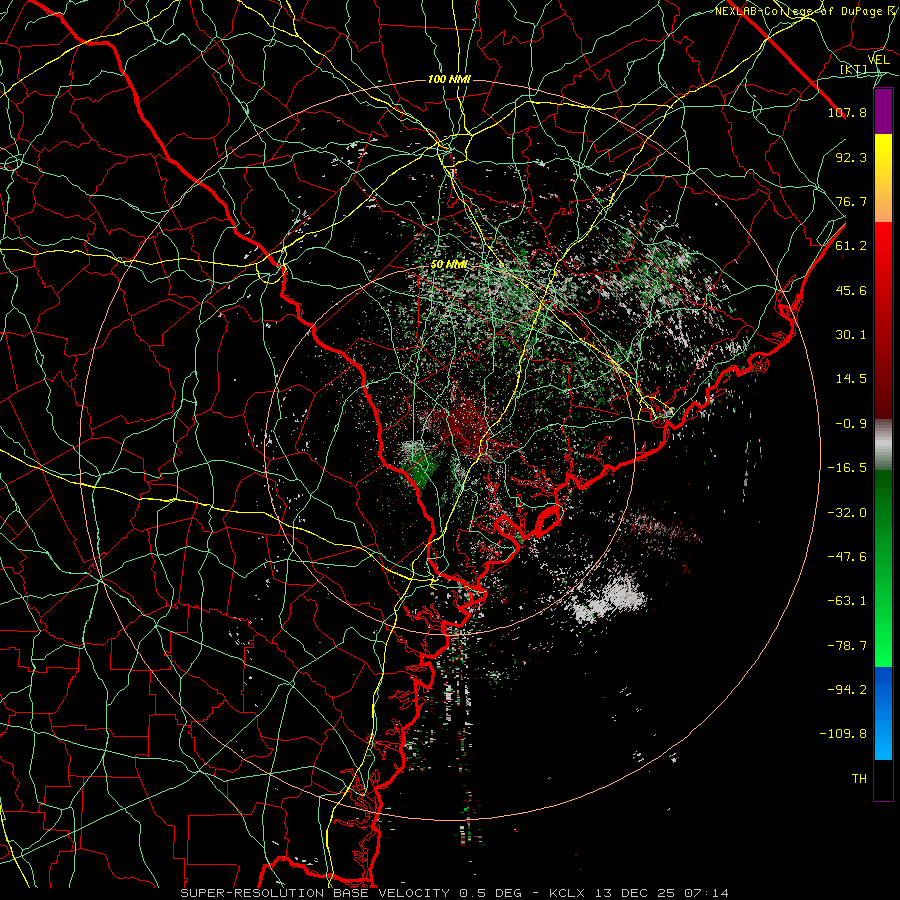Pick the blue band of the velocity scale

[883, 713]
